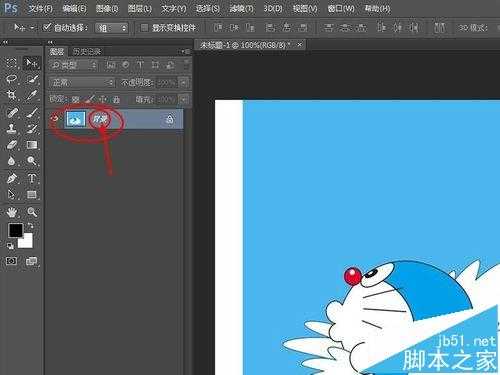Open 图像(I) menu
The width and height of the screenshot is (500, 375).
coord(107,8)
